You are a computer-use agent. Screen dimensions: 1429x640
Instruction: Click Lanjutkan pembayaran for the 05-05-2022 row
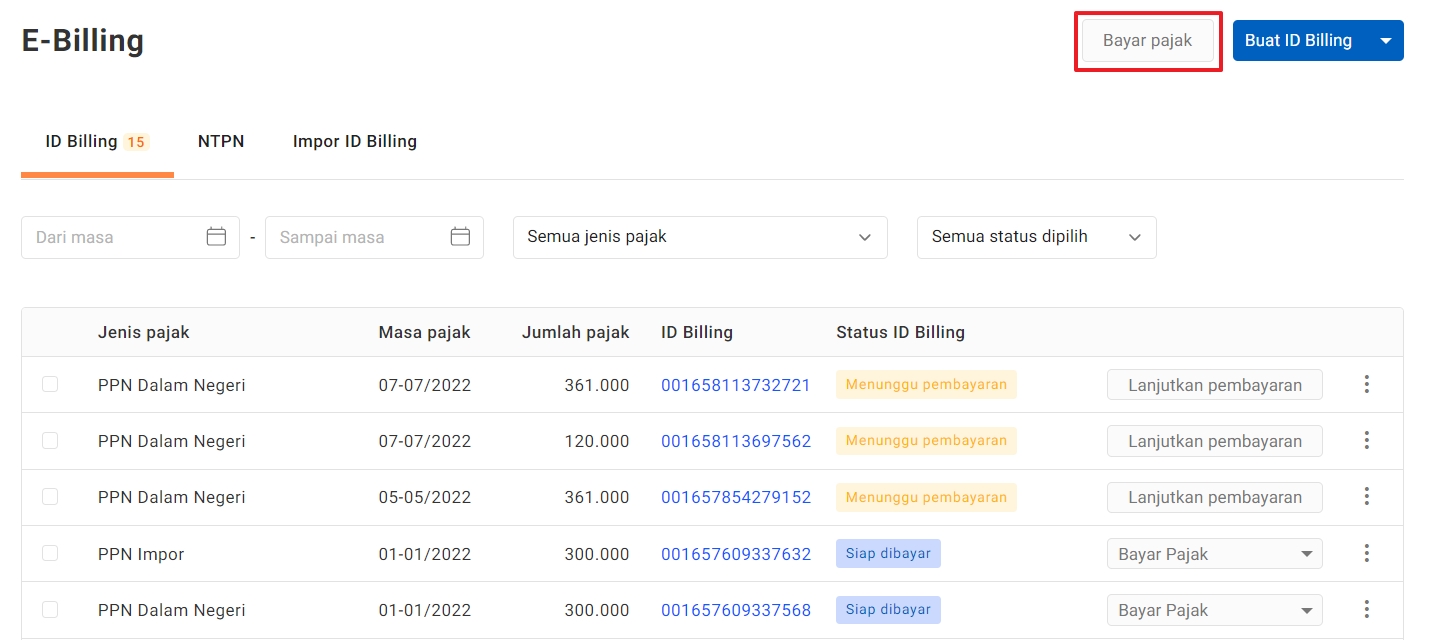click(1214, 497)
